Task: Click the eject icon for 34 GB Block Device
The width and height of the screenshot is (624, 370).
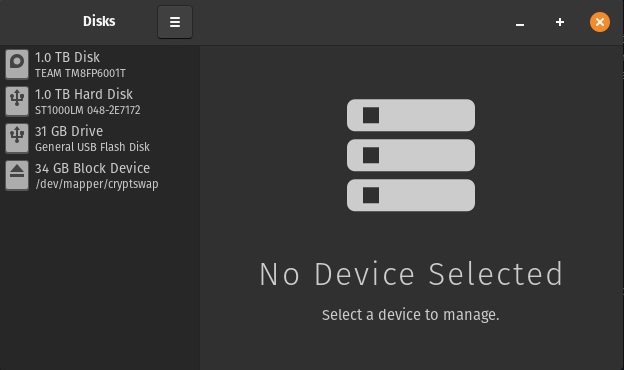Action: [17, 175]
